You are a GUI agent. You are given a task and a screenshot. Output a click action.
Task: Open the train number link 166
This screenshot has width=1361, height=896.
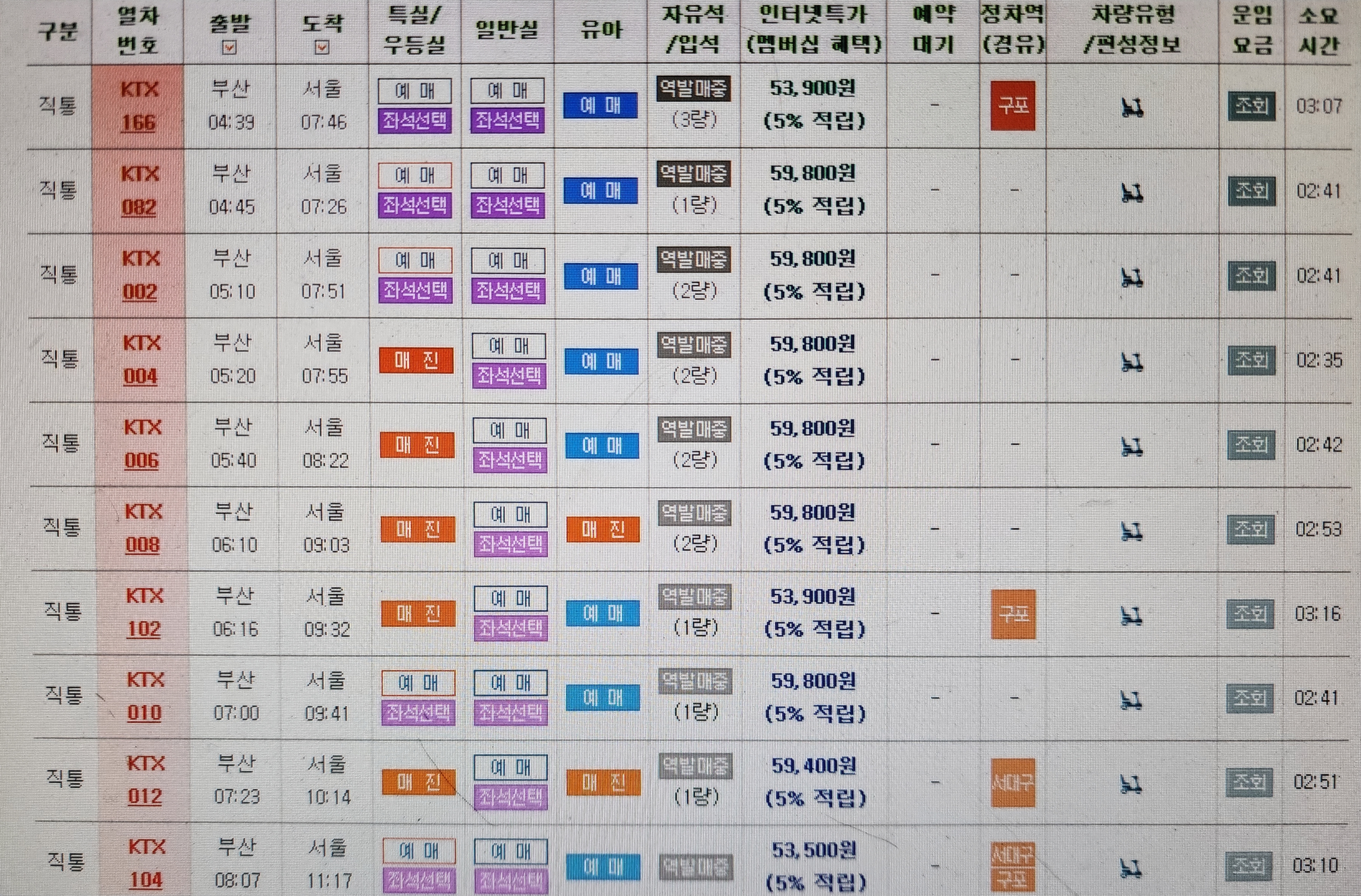pyautogui.click(x=138, y=122)
